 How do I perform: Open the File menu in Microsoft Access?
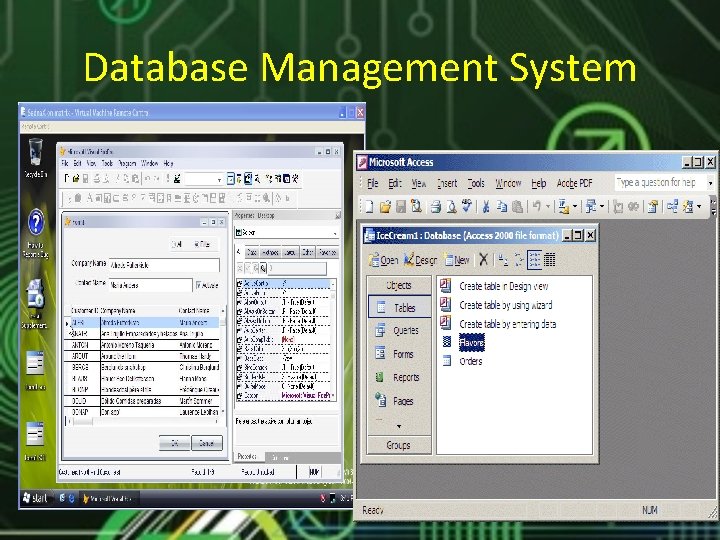tap(372, 183)
